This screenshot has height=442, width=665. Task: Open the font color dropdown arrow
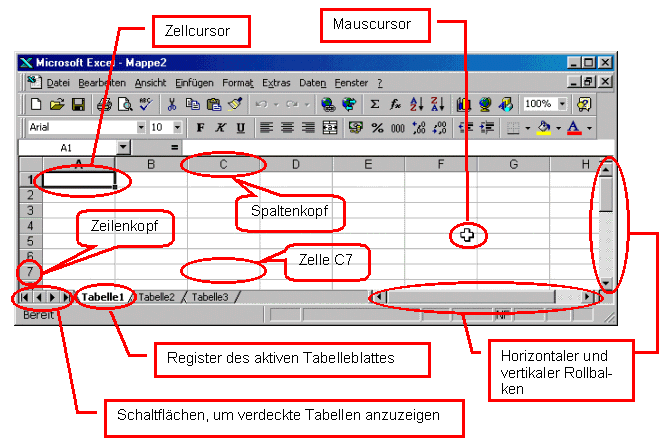(589, 128)
